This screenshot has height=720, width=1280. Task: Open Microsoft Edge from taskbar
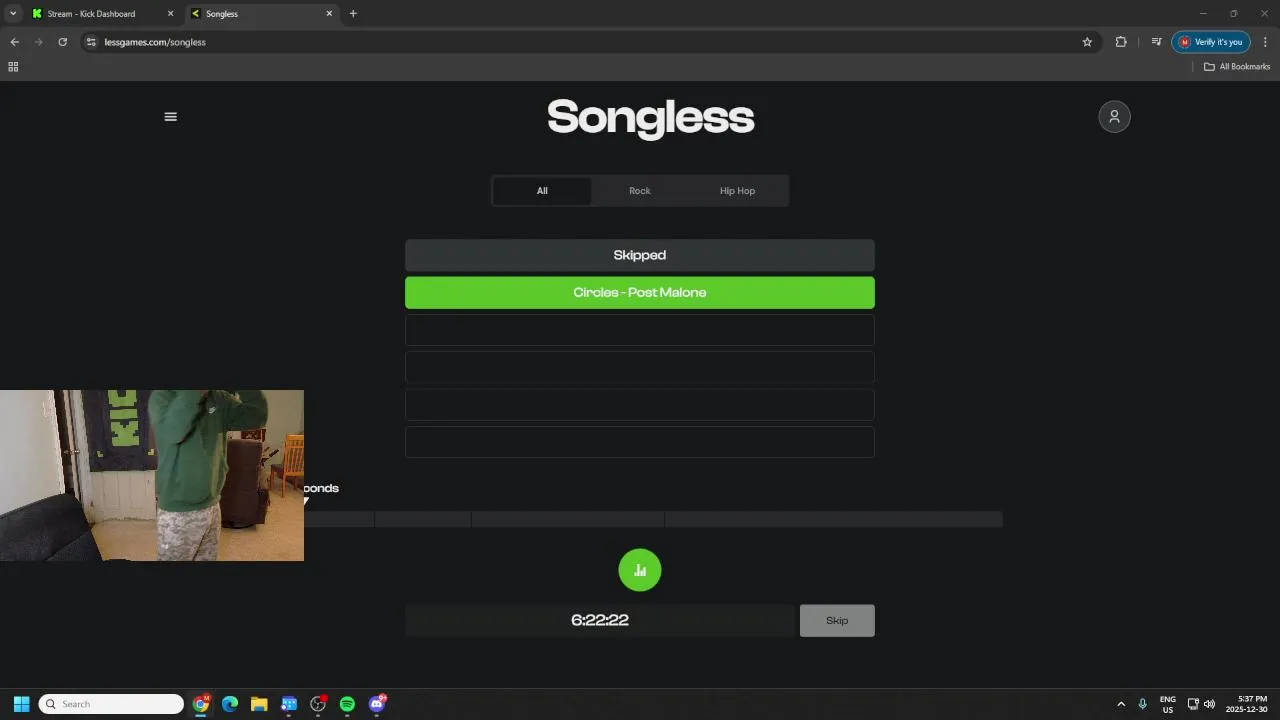[x=230, y=704]
